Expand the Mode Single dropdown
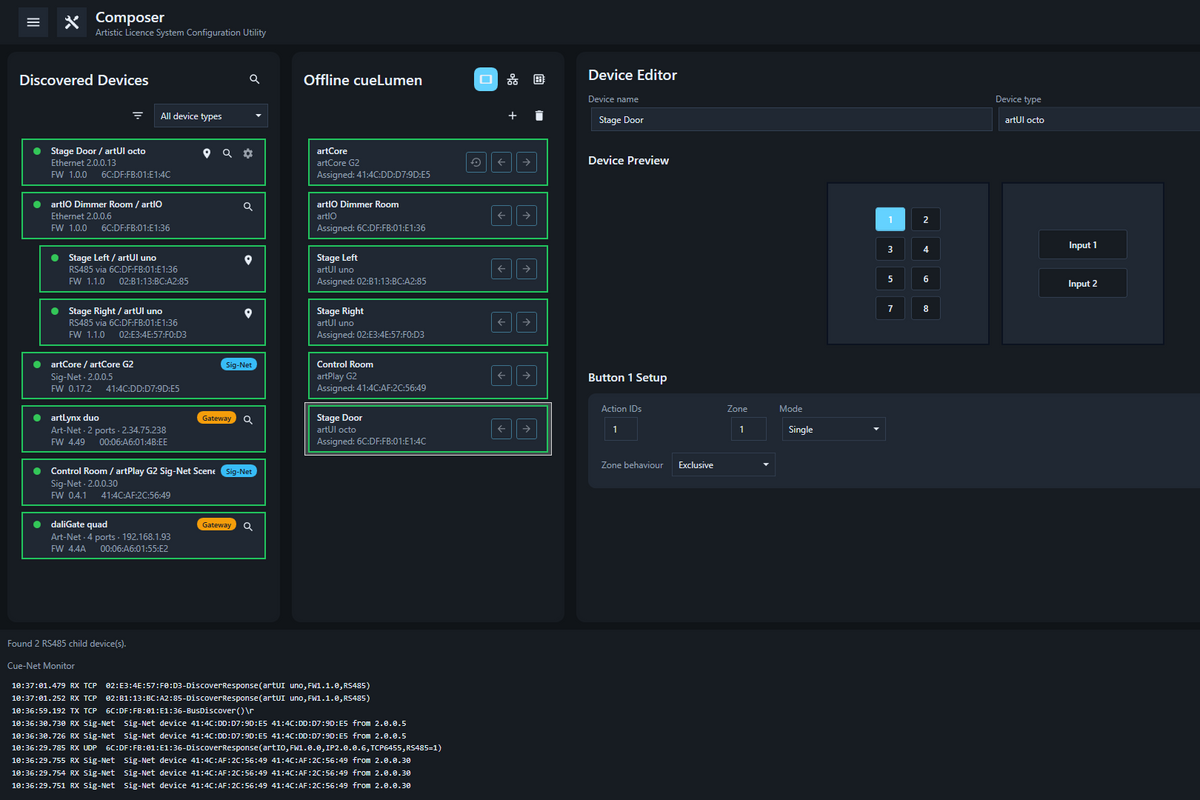The height and width of the screenshot is (800, 1200). pyautogui.click(x=833, y=429)
